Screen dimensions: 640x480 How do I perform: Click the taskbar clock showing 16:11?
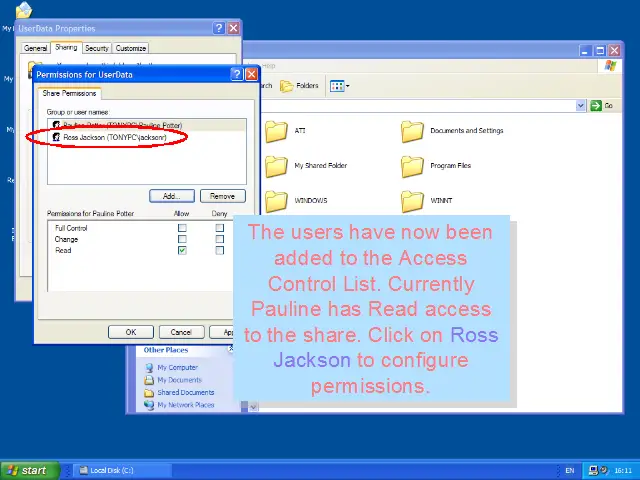tap(623, 471)
